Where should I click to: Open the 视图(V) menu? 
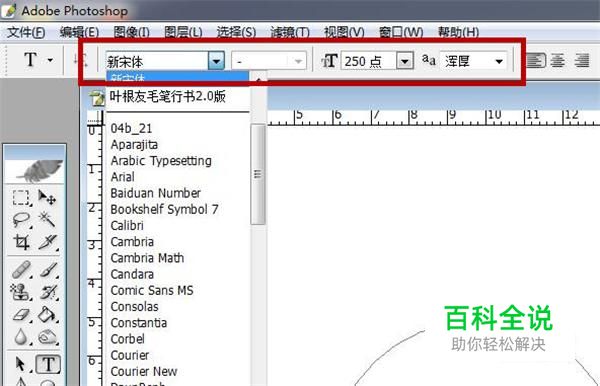[x=344, y=32]
